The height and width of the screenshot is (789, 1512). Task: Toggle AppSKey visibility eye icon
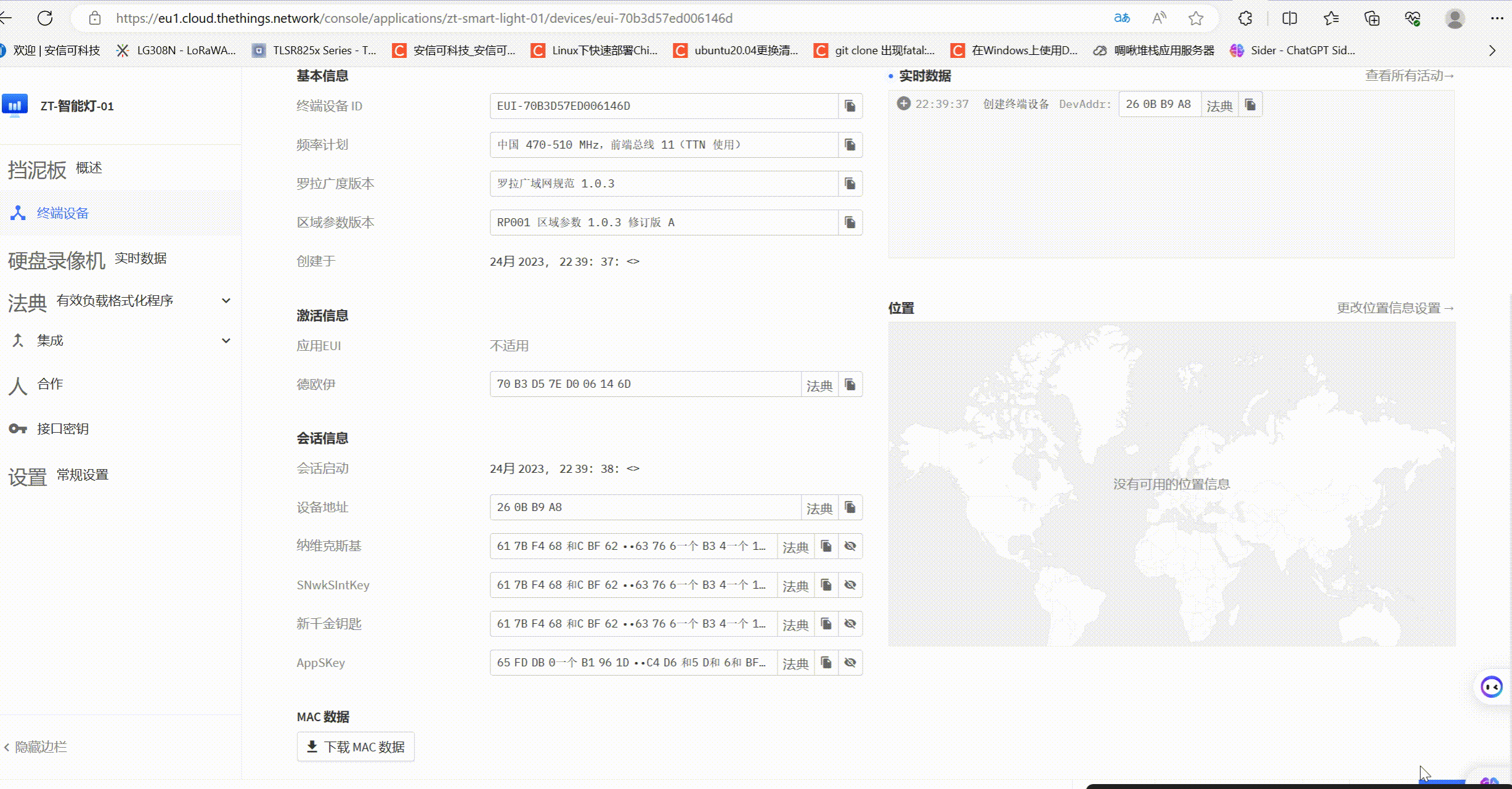click(x=850, y=663)
